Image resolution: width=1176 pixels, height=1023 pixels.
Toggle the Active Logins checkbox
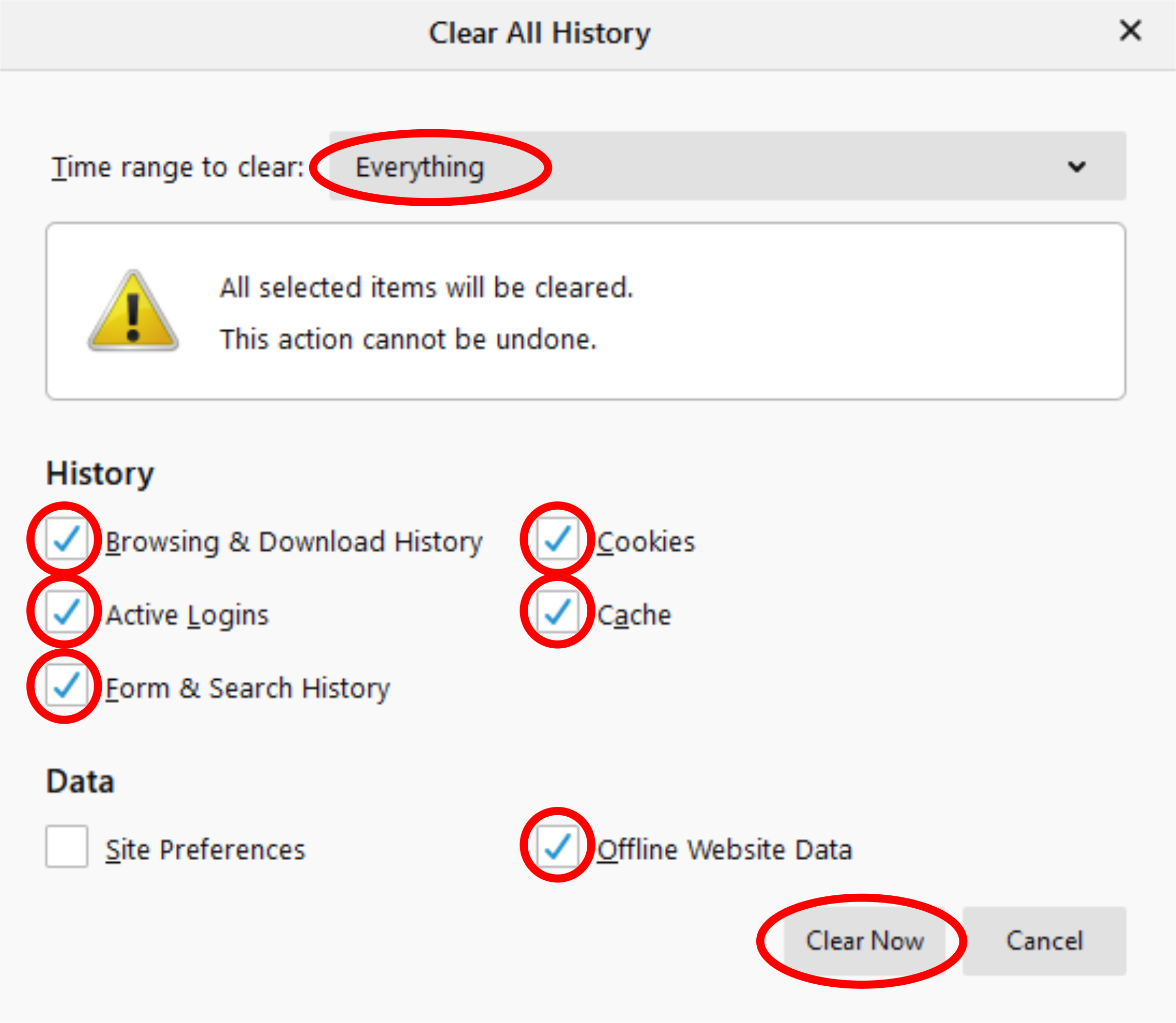66,613
